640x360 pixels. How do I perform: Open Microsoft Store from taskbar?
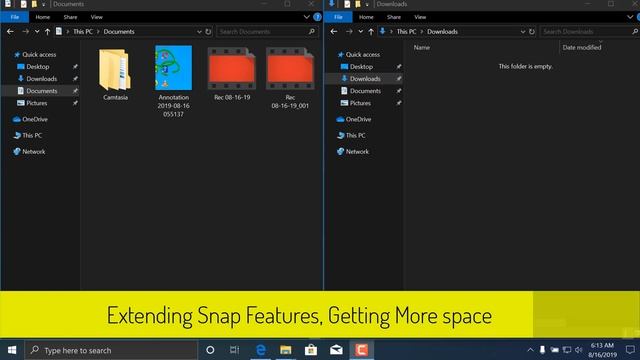(311, 350)
